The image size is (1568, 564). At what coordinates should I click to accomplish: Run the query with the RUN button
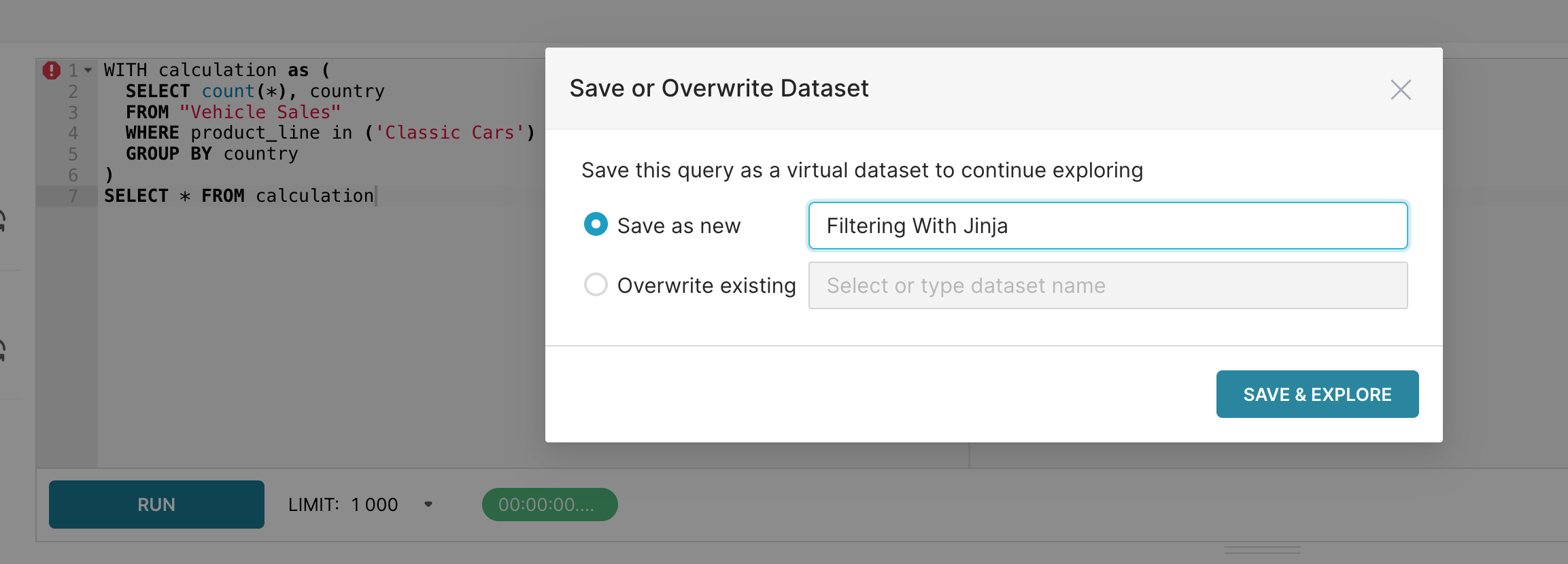[x=156, y=504]
